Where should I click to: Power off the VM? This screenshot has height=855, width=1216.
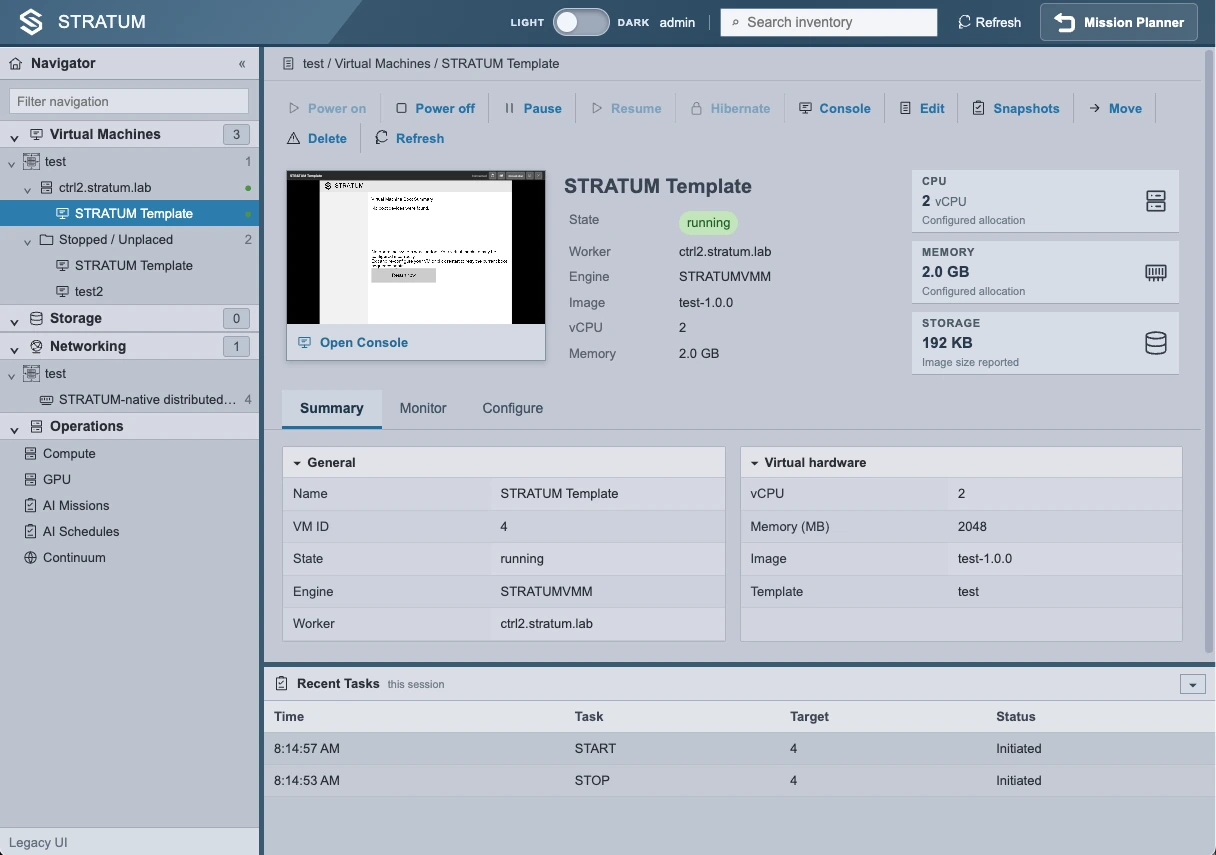[x=435, y=108]
